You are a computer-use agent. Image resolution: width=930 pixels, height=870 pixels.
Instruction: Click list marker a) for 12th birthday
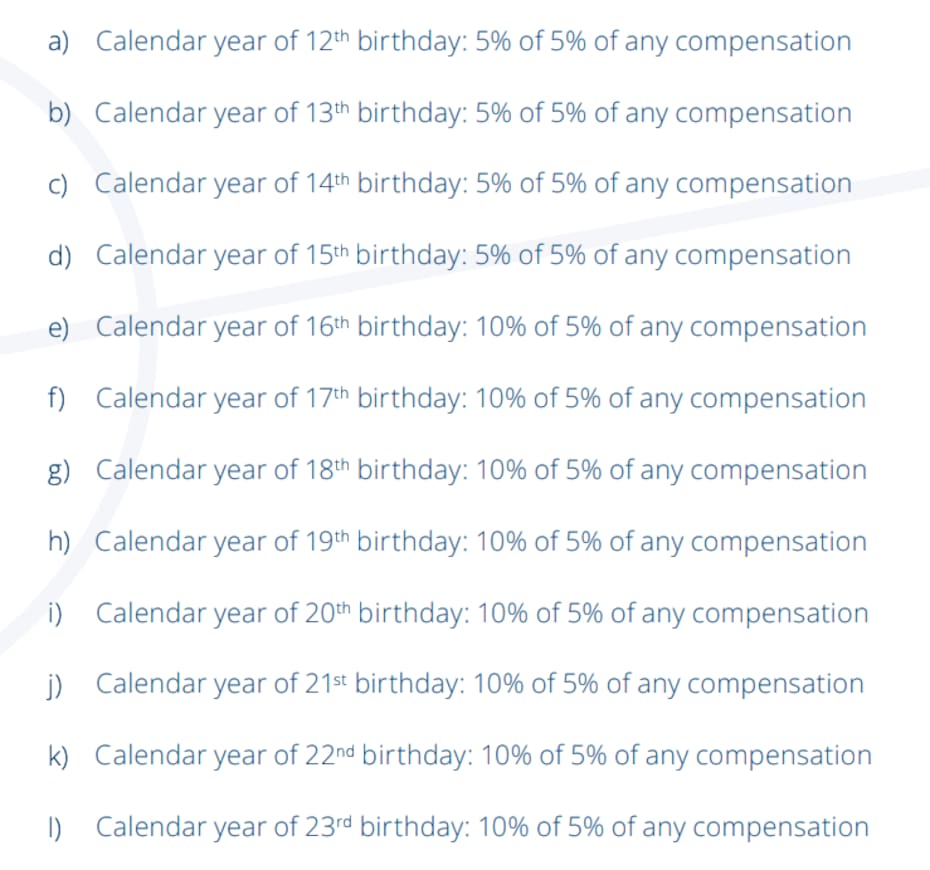tap(58, 42)
